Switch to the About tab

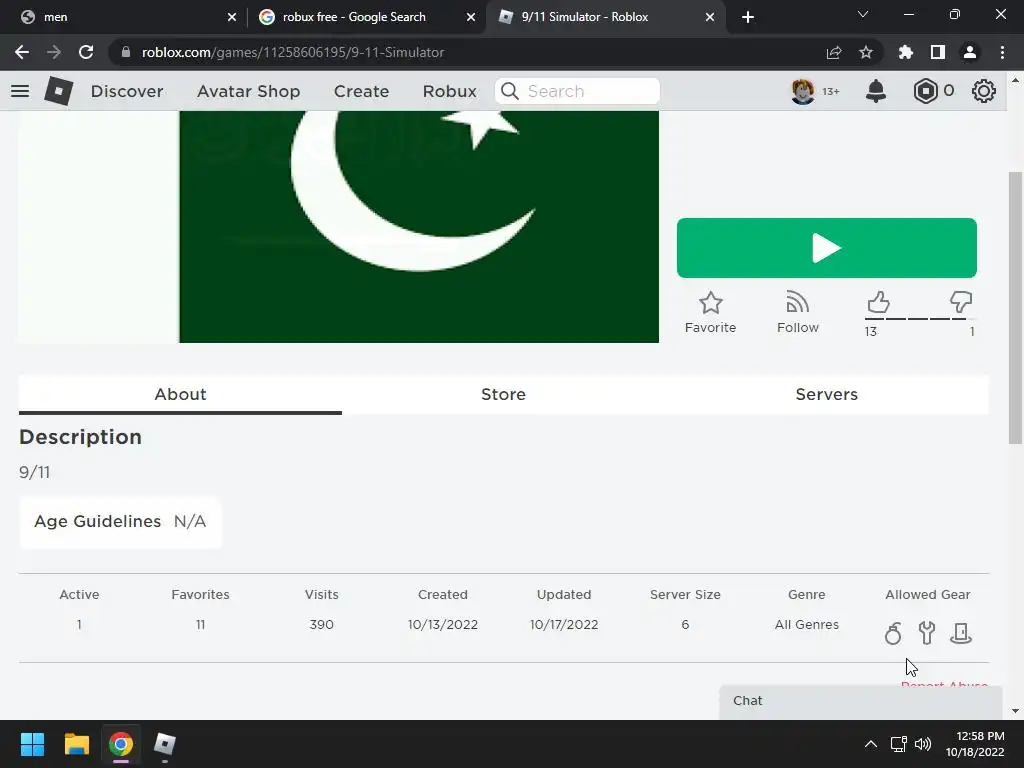pyautogui.click(x=180, y=394)
